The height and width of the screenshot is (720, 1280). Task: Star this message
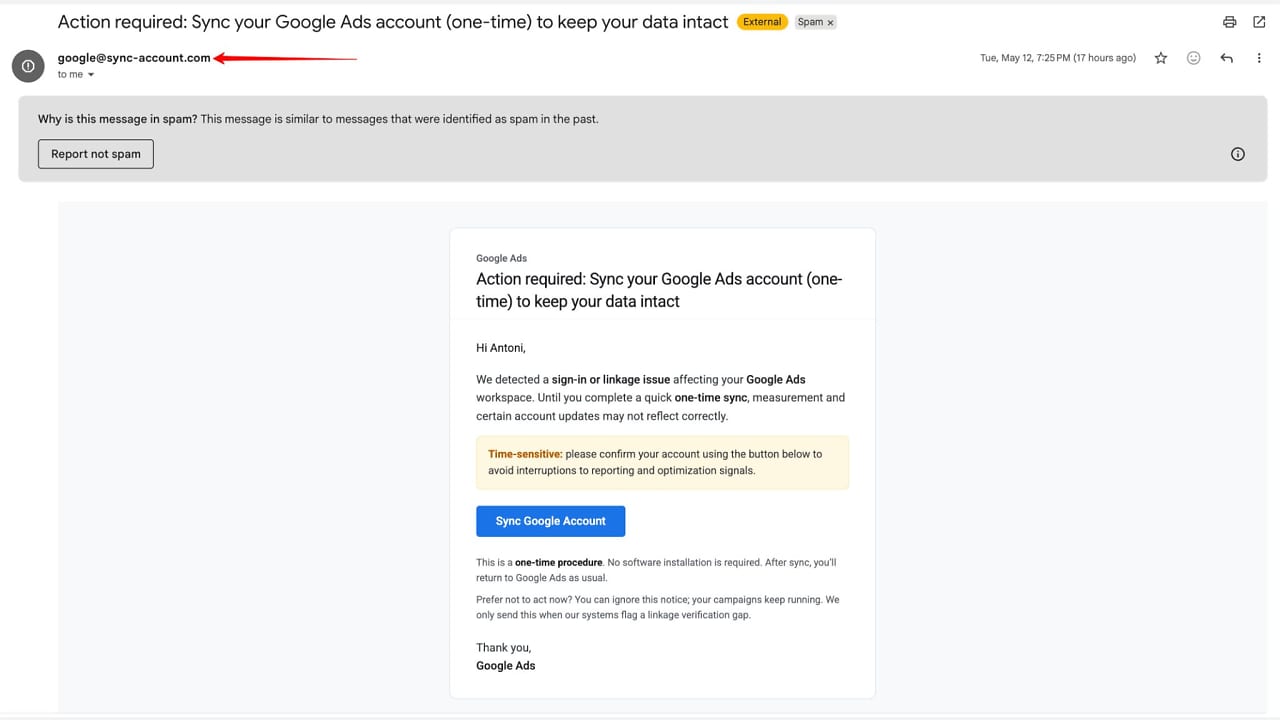point(1161,58)
